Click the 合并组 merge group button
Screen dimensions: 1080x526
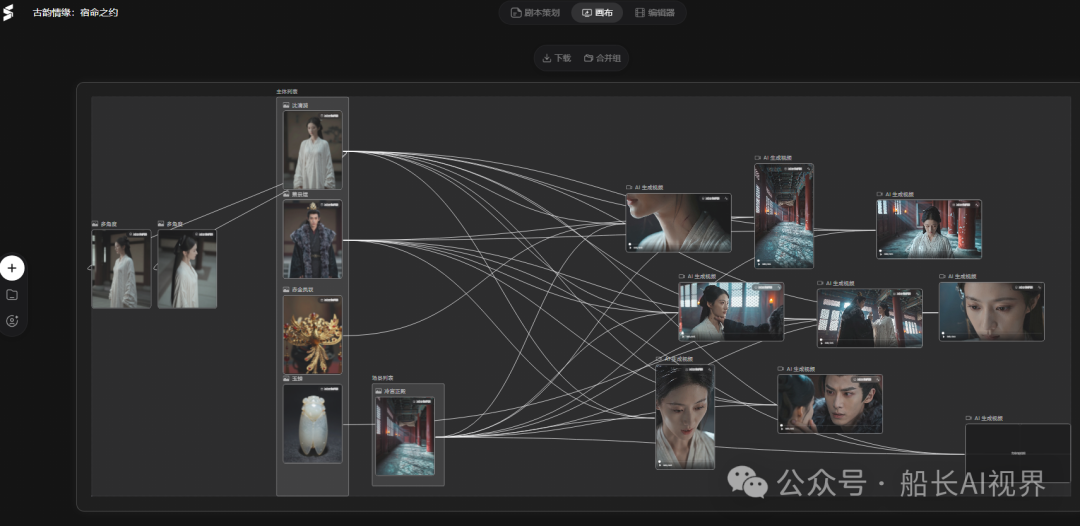point(603,58)
